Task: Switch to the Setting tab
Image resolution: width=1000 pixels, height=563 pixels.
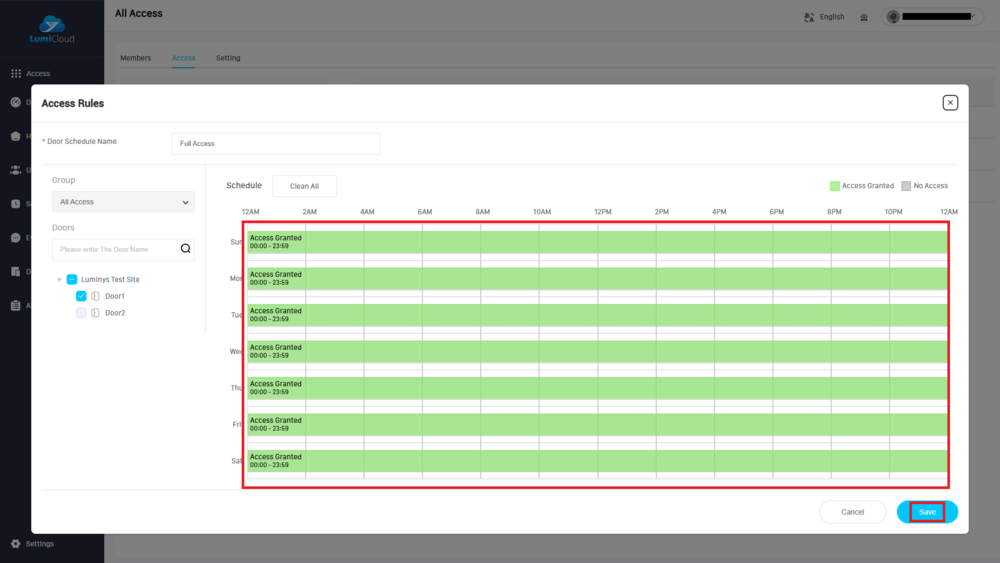Action: 228,58
